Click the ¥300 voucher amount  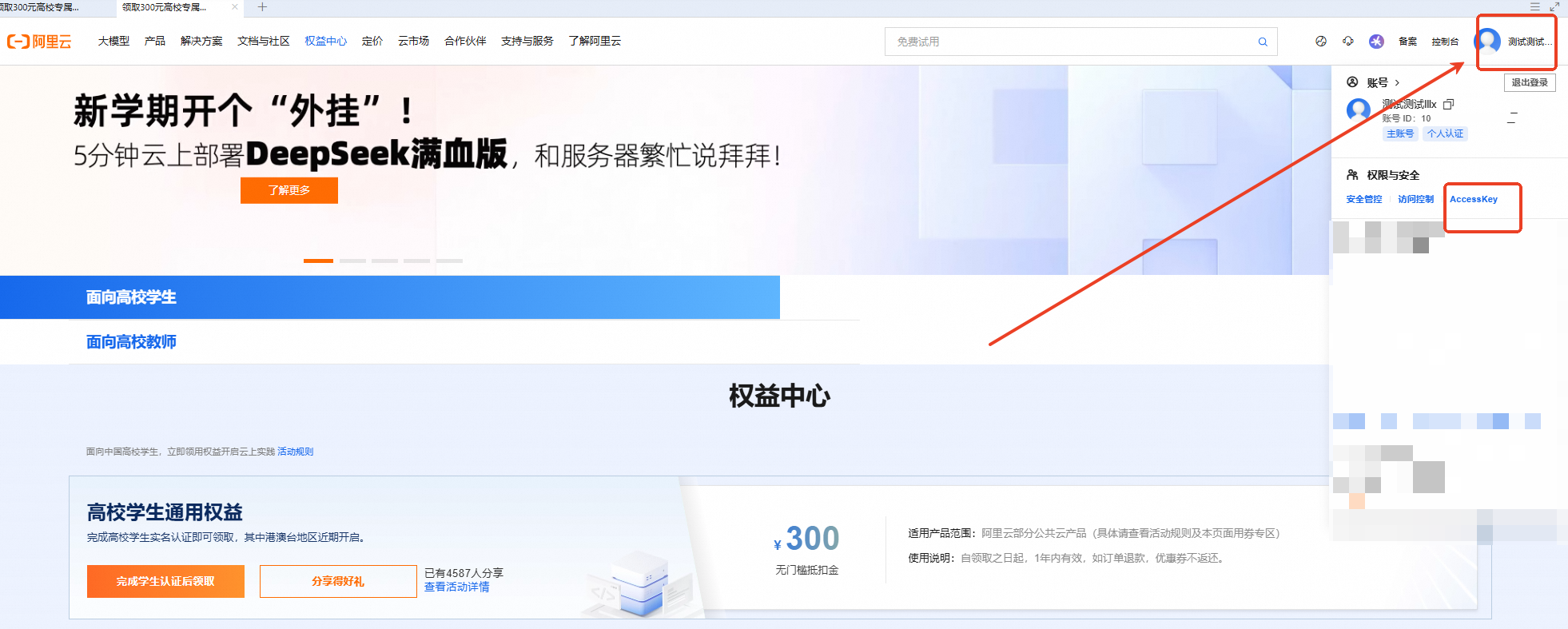coord(806,539)
